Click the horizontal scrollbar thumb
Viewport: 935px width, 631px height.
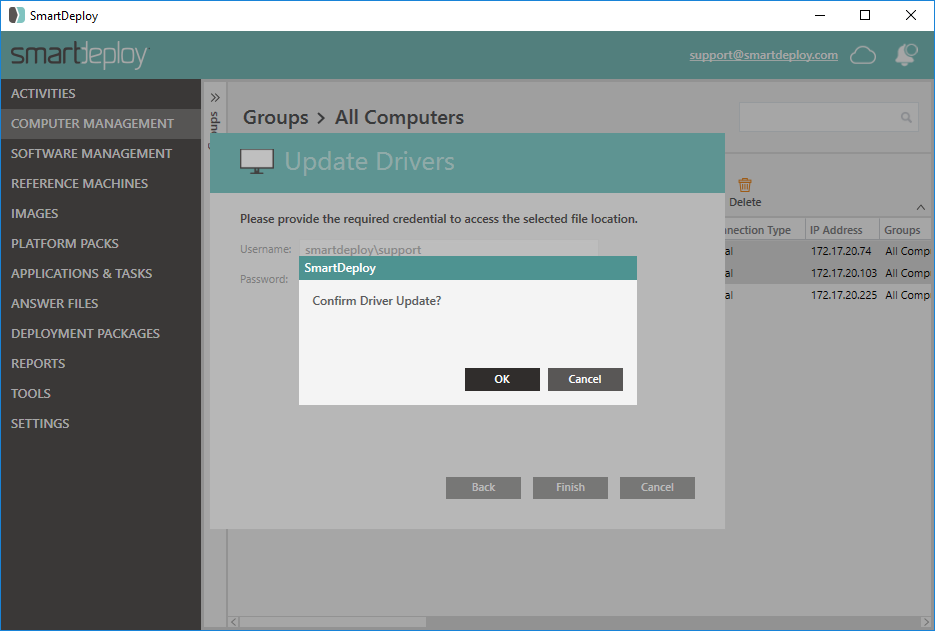coord(333,622)
